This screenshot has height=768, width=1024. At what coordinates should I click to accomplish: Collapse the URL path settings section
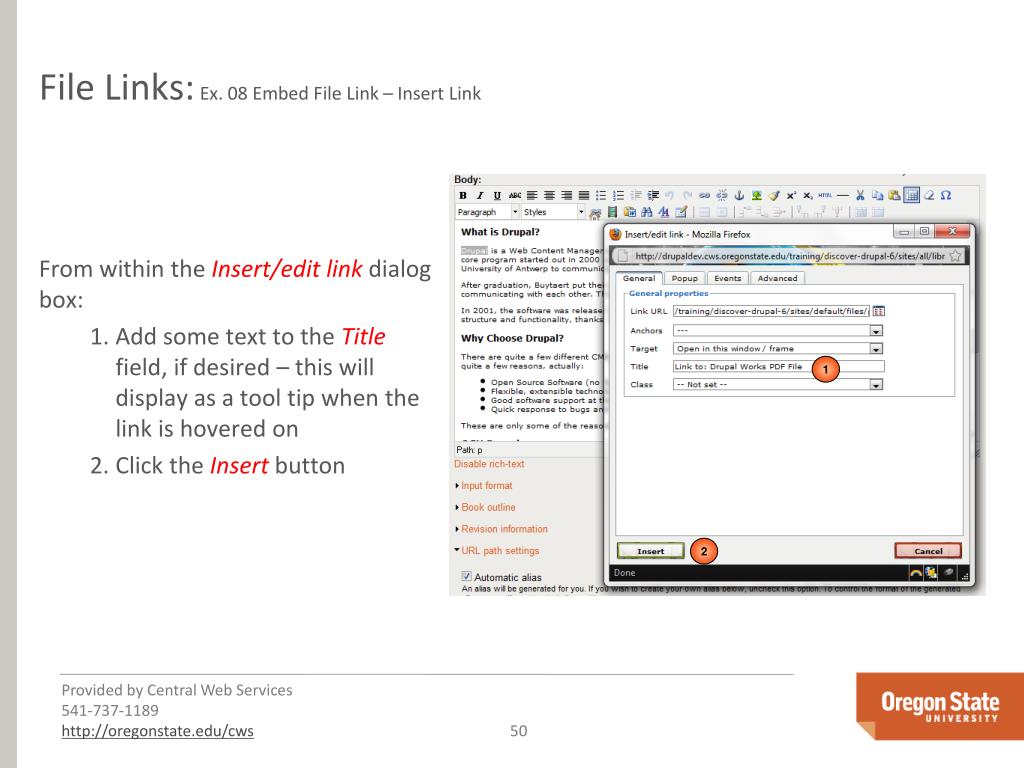pyautogui.click(x=500, y=551)
